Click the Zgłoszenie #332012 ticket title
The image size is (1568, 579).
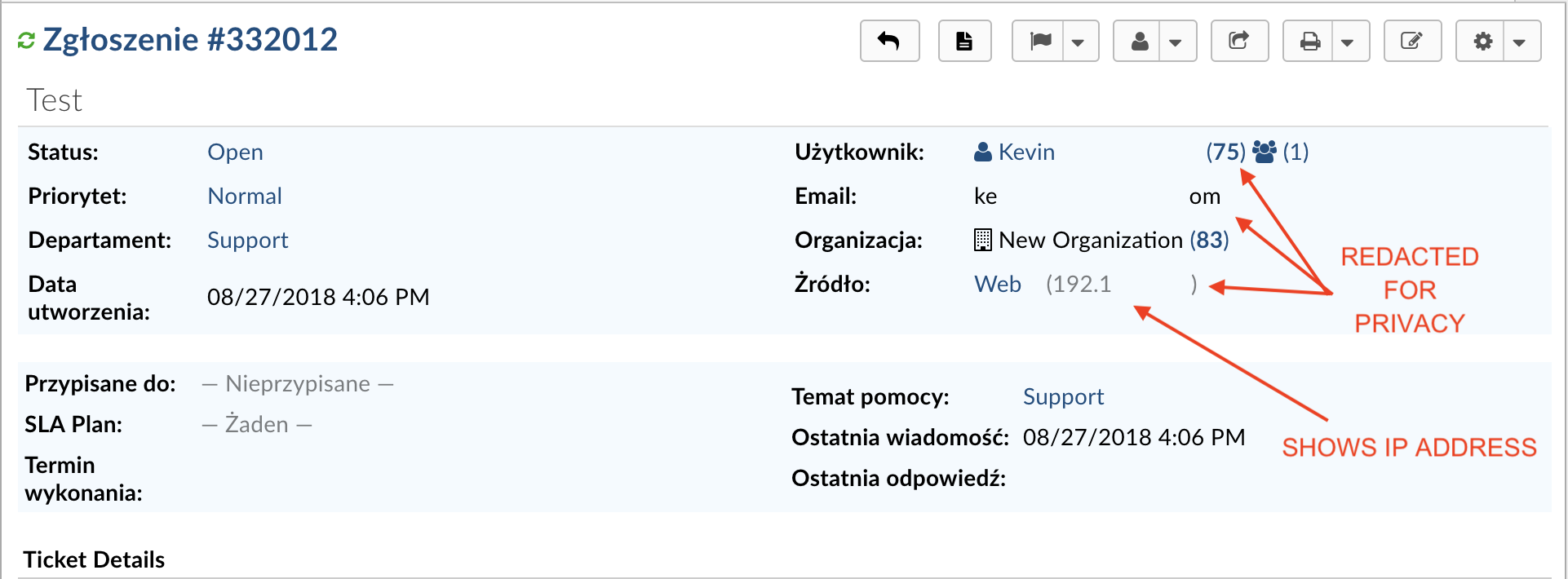[x=190, y=40]
